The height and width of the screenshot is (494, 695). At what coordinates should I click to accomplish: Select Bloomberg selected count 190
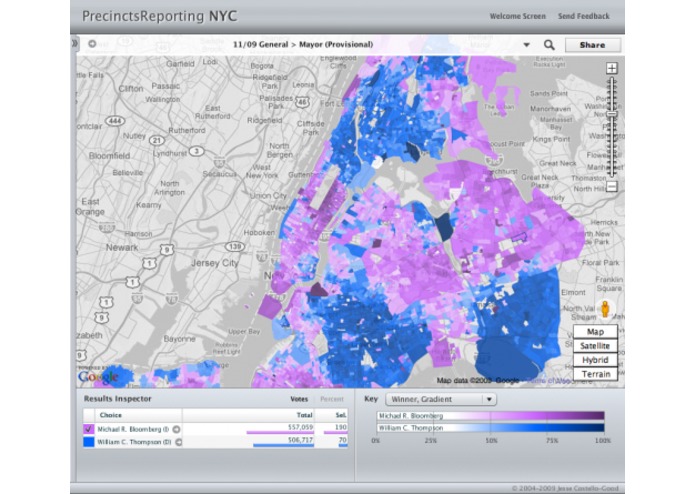pyautogui.click(x=340, y=428)
